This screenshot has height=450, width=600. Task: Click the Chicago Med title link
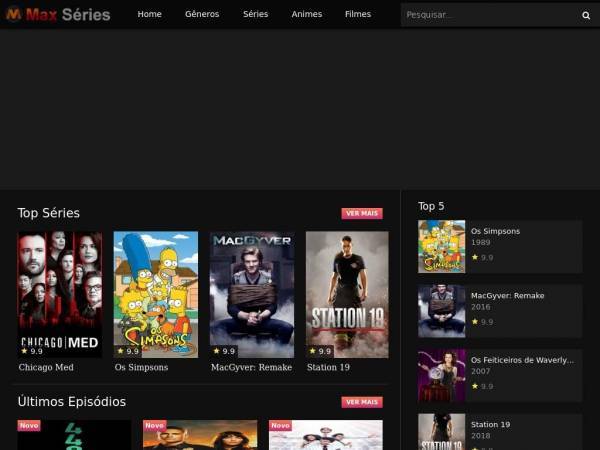[x=46, y=367]
